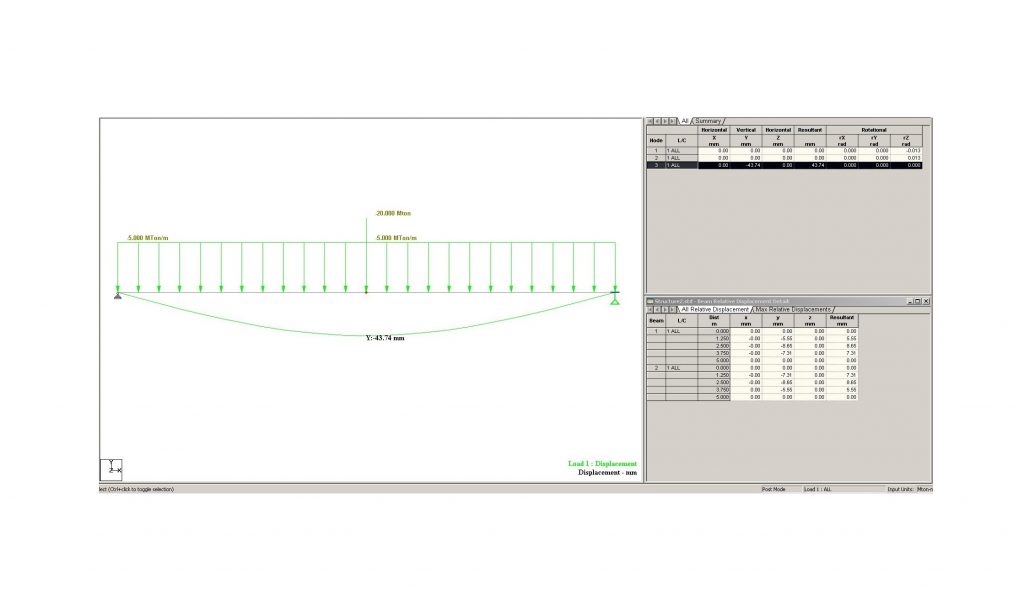Screen dimensions: 1024x589
Task: Open the Max Relative Displacements tab
Action: click(x=794, y=309)
